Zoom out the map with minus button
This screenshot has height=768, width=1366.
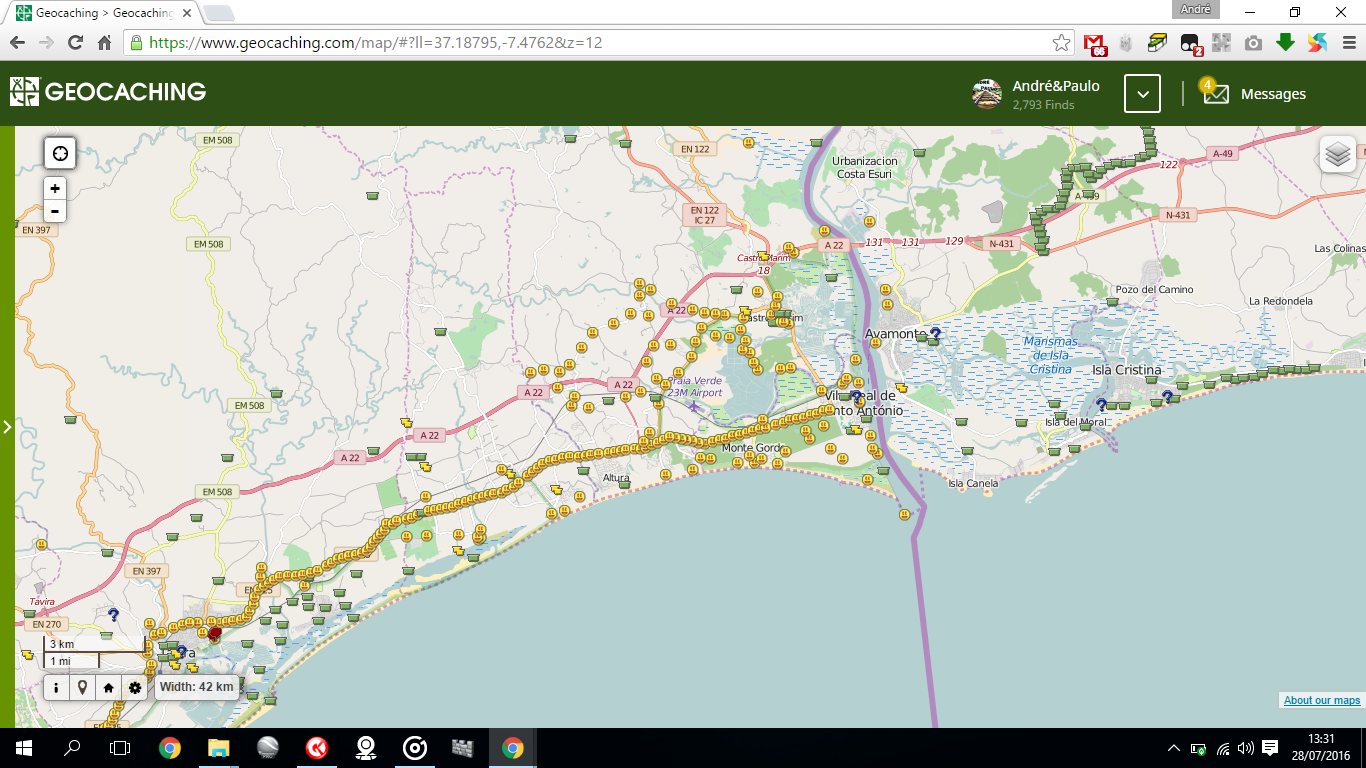tap(55, 211)
